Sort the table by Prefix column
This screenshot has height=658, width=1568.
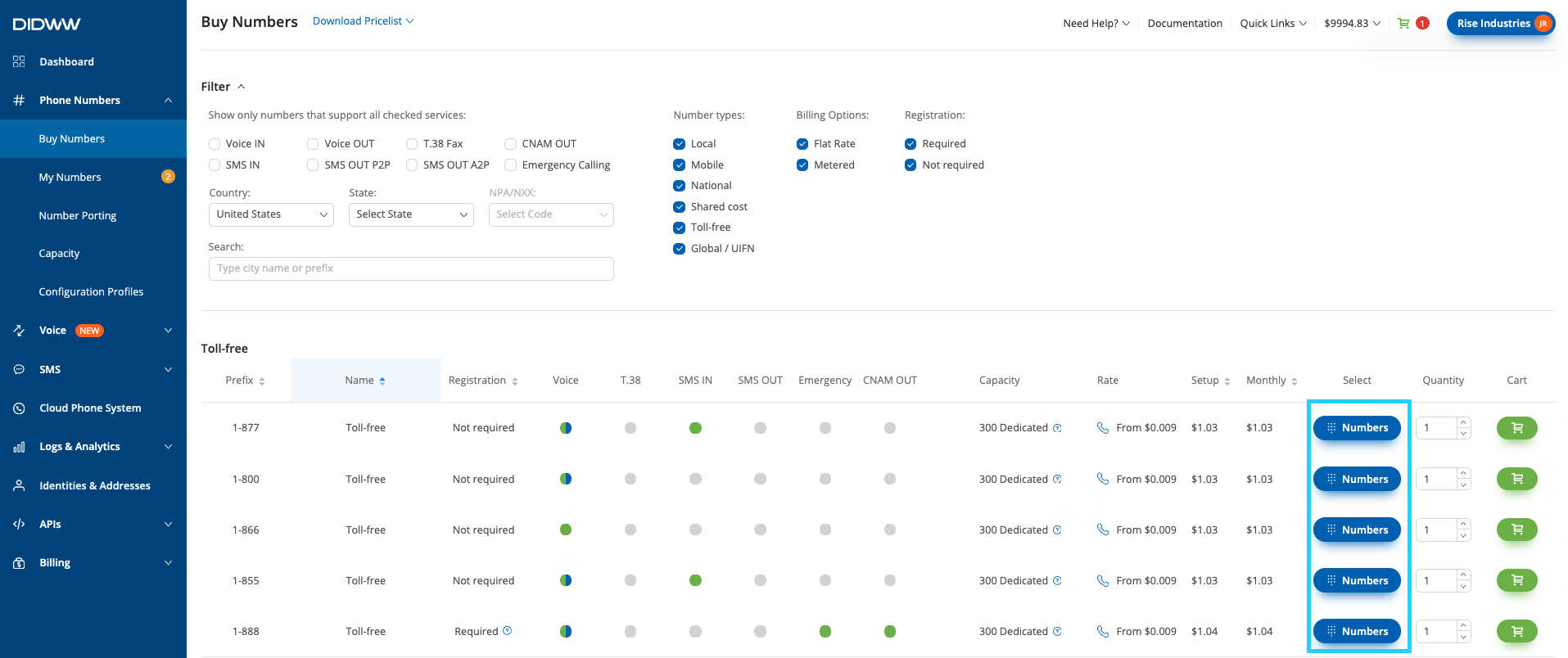(x=245, y=381)
